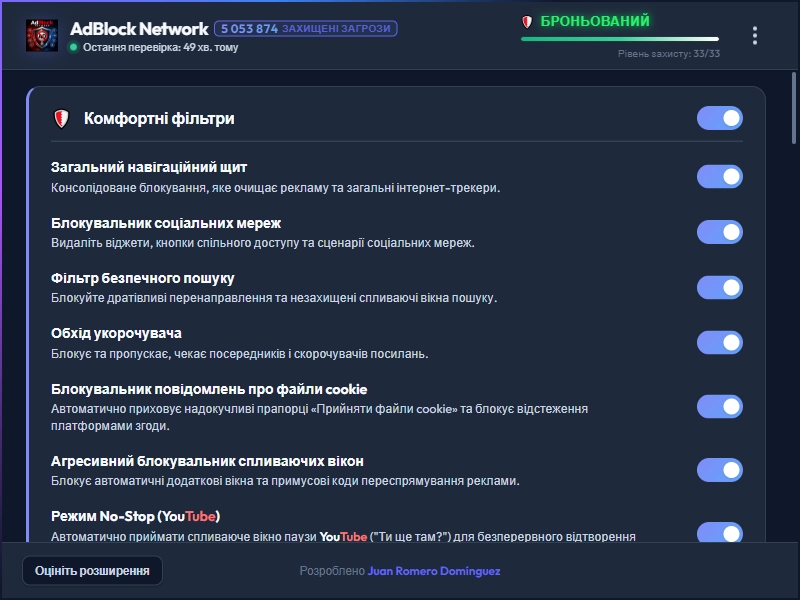This screenshot has width=800, height=600.
Task: Click the Розроблено label in footer
Action: tap(332, 571)
